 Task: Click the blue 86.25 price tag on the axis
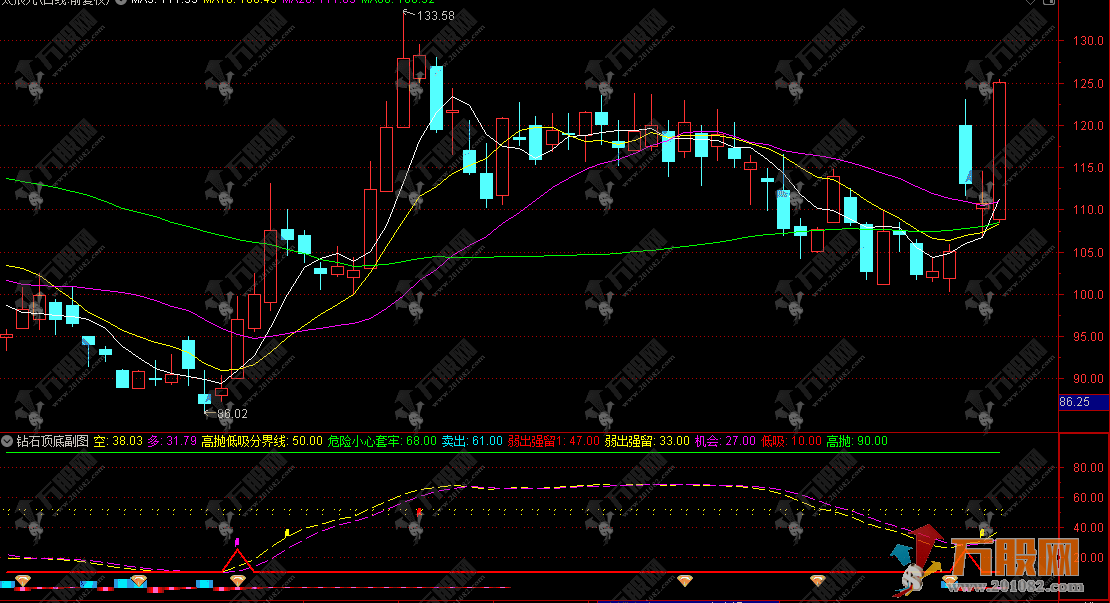(1084, 402)
